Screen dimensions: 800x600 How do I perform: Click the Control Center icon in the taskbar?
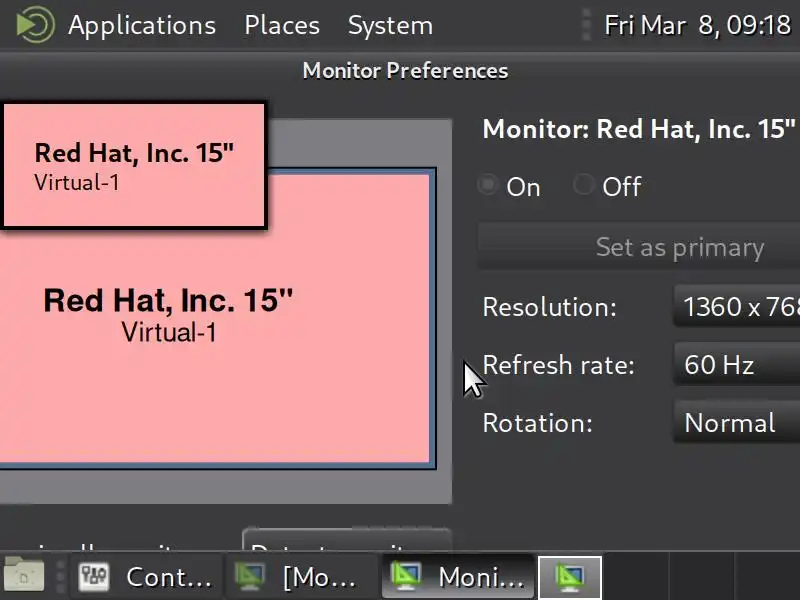coord(93,577)
